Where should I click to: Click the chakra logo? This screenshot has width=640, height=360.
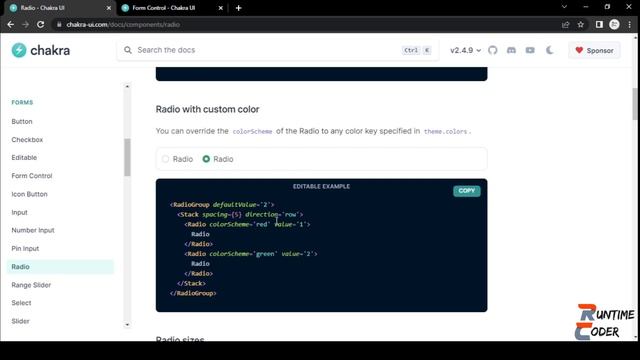pyautogui.click(x=40, y=50)
